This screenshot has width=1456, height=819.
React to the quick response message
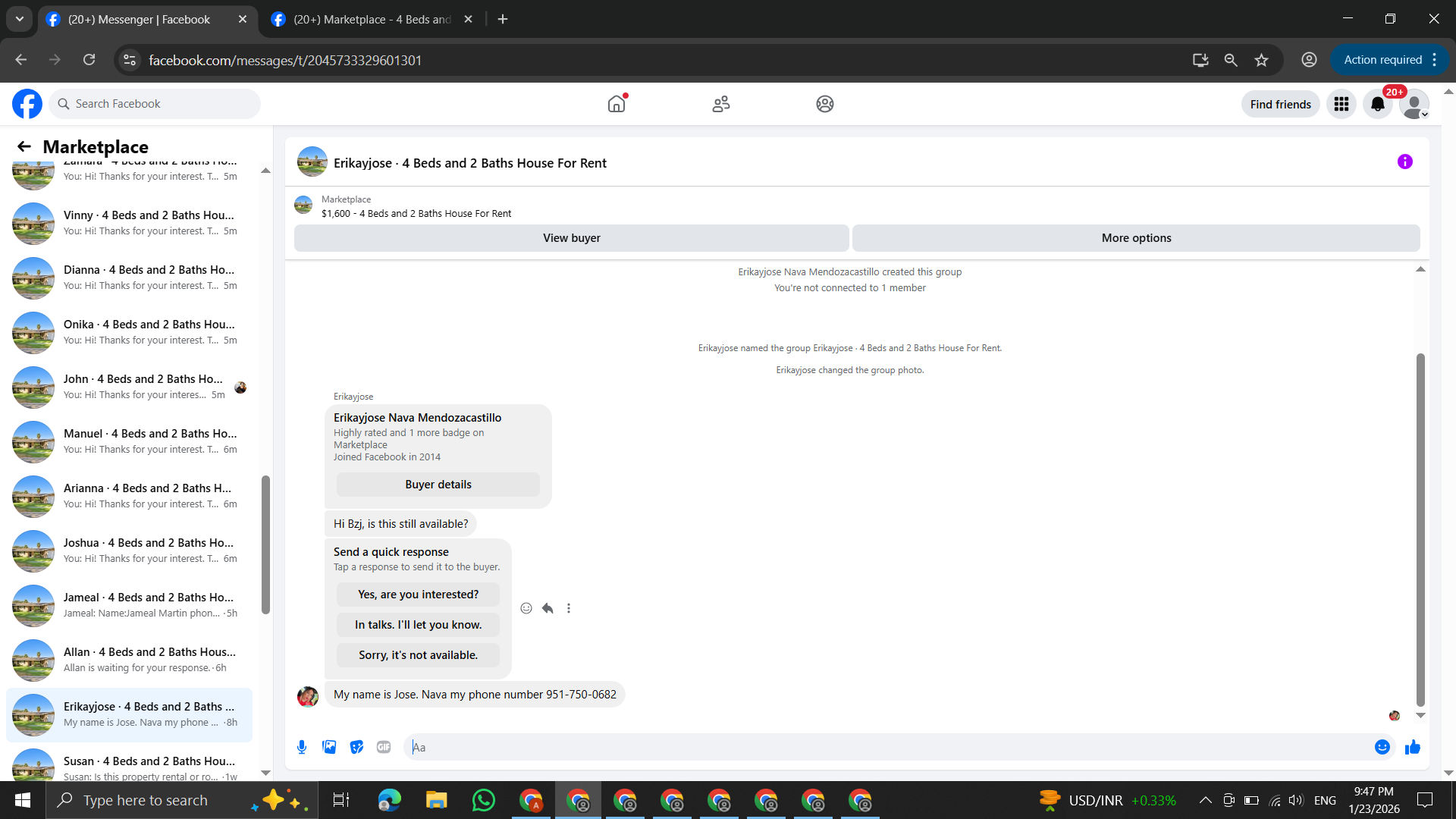pyautogui.click(x=526, y=608)
